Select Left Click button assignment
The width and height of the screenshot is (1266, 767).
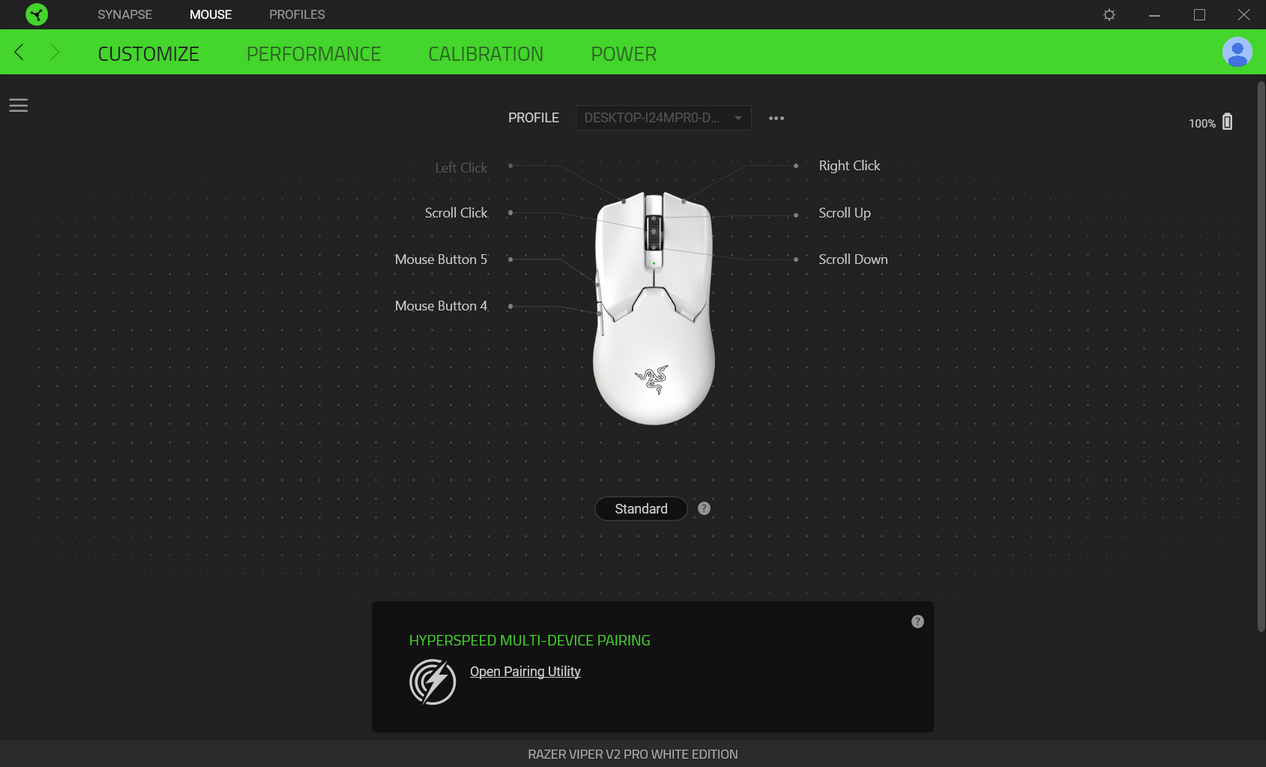point(461,167)
